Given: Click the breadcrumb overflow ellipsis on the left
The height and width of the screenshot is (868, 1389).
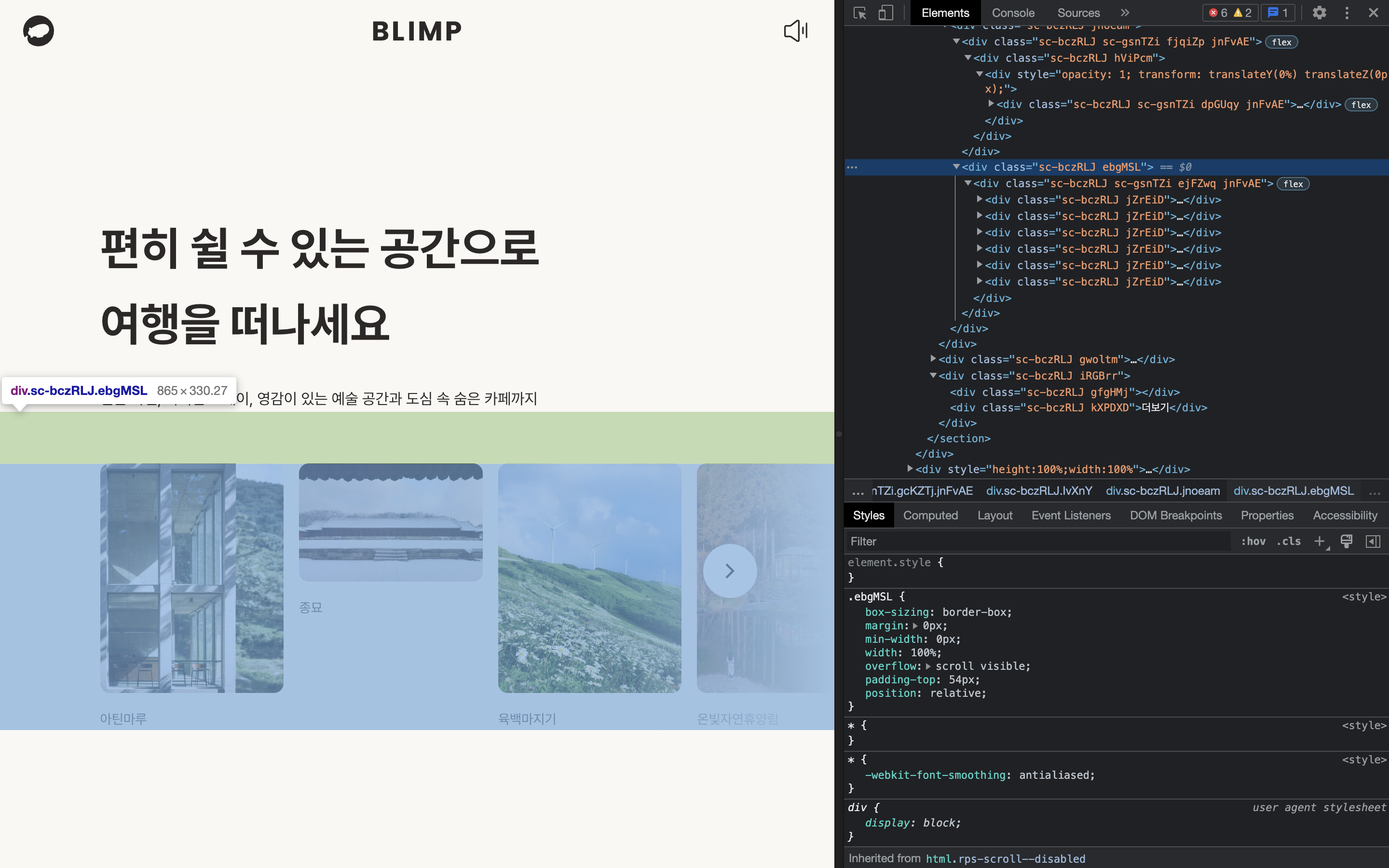Looking at the screenshot, I should point(858,491).
